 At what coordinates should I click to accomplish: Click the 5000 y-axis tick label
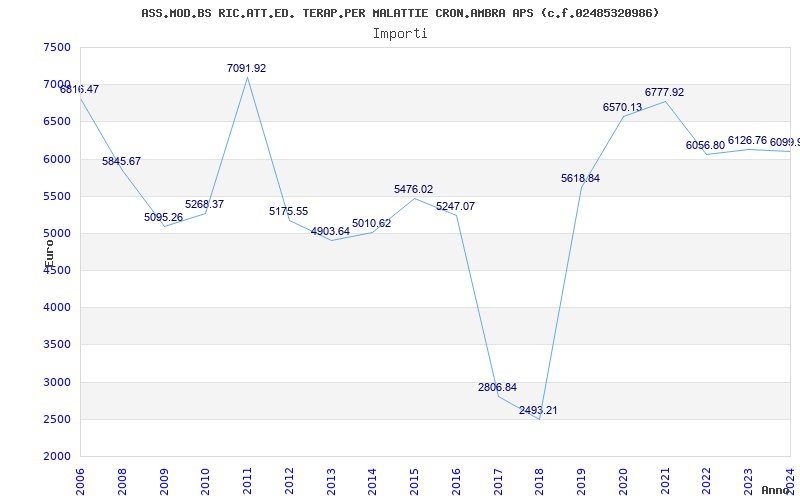[57, 234]
